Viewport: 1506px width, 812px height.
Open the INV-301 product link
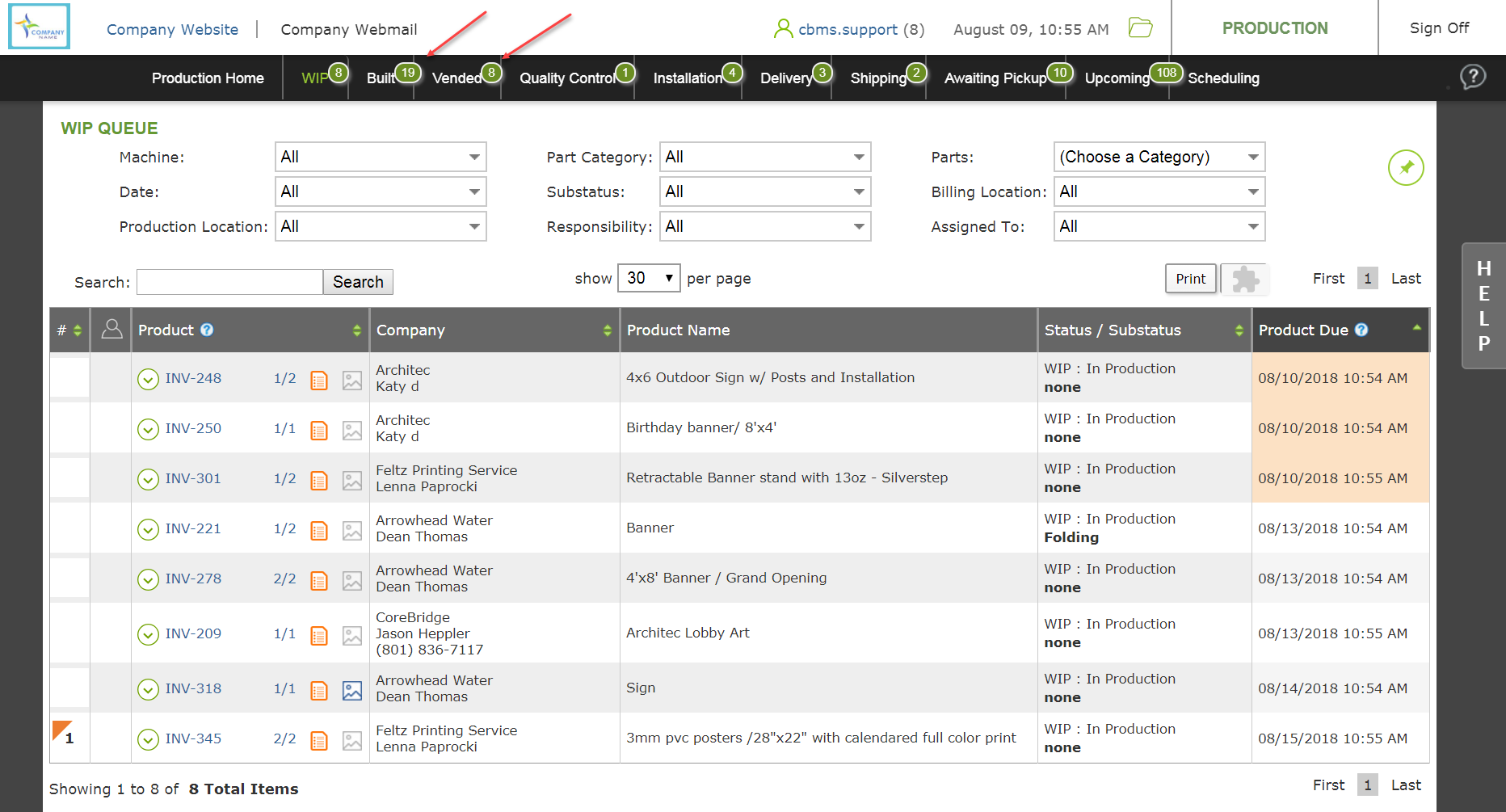[193, 478]
